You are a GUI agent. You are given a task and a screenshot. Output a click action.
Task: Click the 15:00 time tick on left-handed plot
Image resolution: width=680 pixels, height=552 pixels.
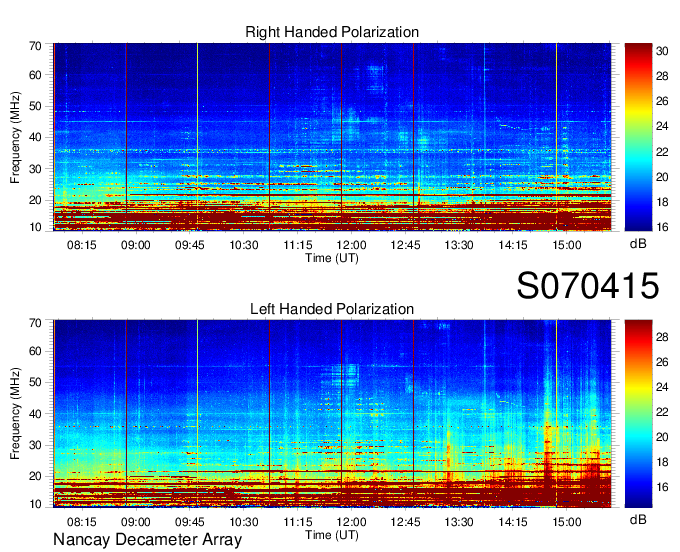coord(566,522)
